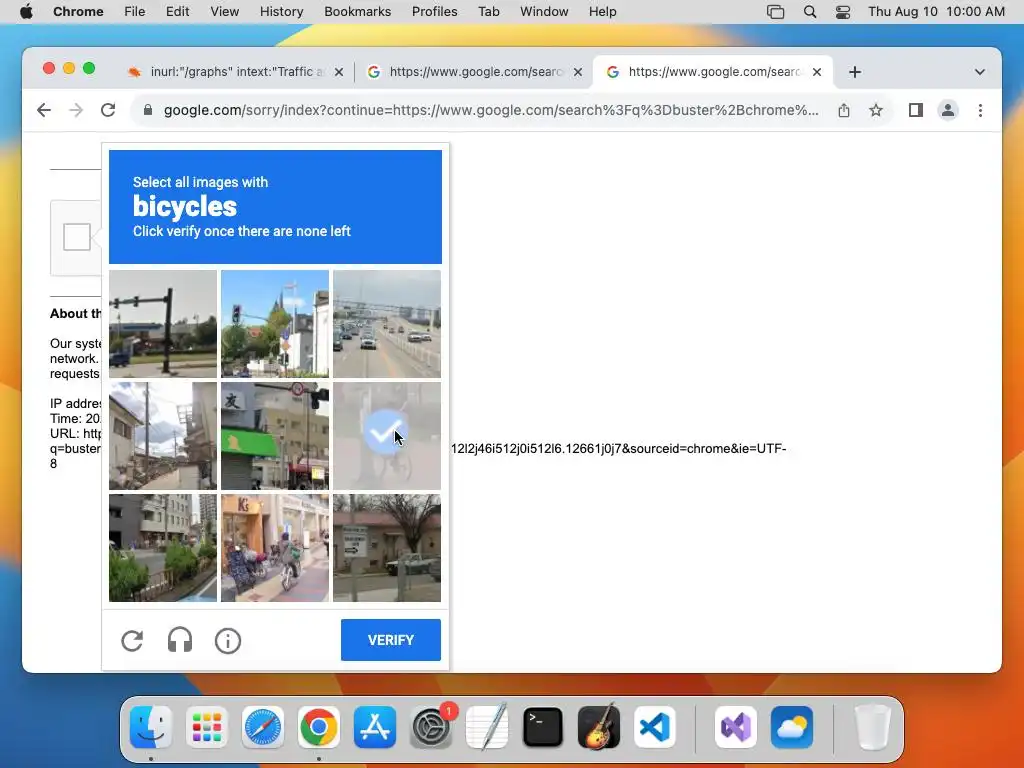Open Launchpad from the Dock

tap(207, 727)
